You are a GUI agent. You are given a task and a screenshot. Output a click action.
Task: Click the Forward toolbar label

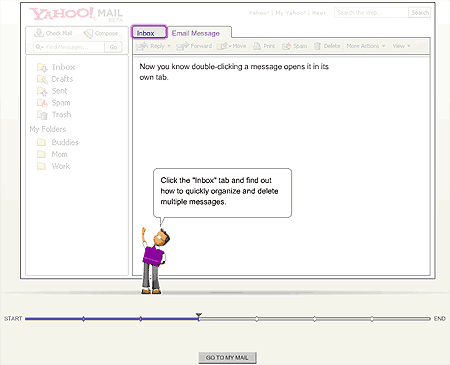pos(201,46)
